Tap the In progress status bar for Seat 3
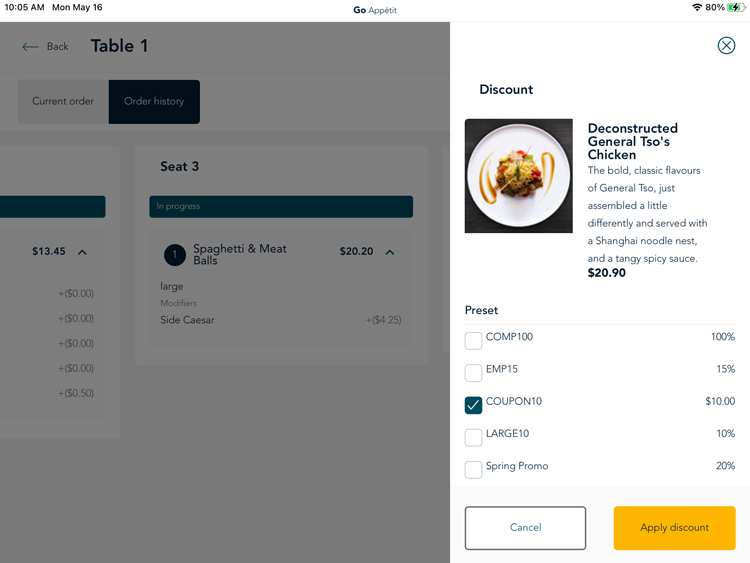This screenshot has width=750, height=563. click(x=281, y=207)
